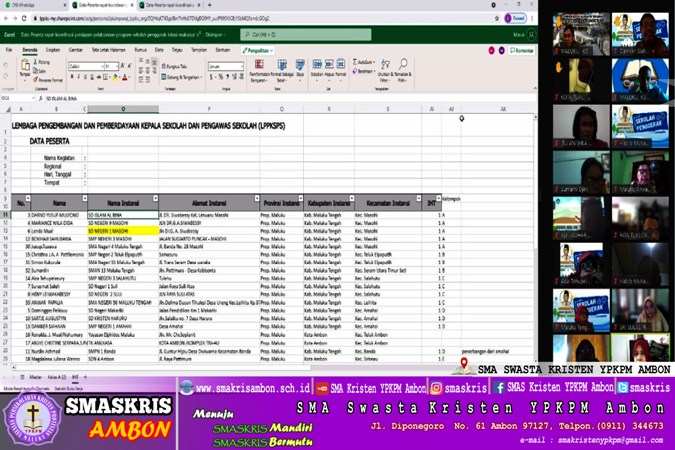The image size is (675, 450).
Task: Select the Master sheet tab
Action: 35,377
